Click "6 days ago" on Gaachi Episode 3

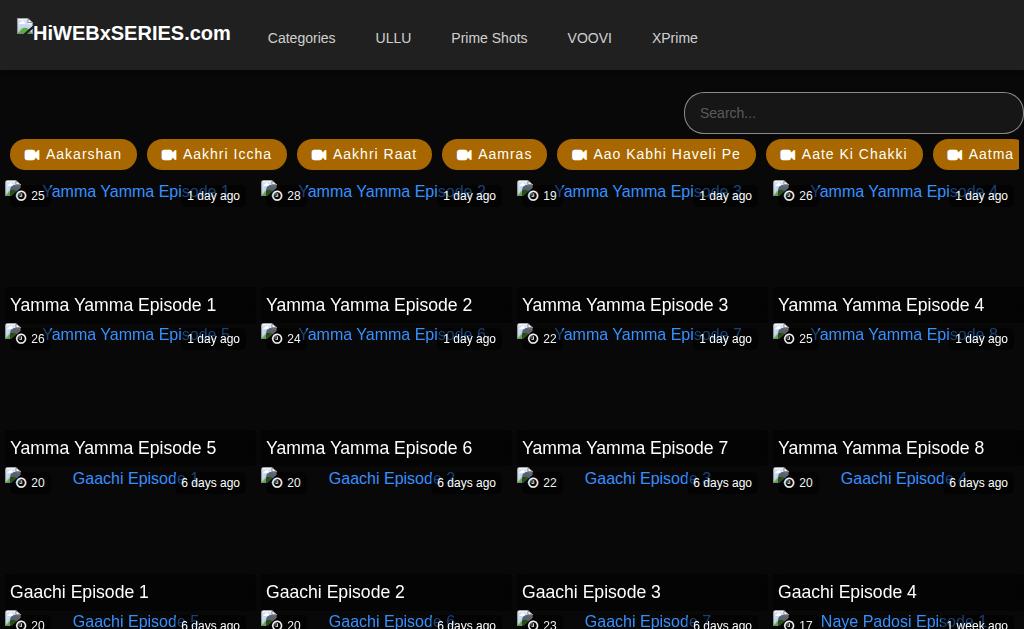(x=722, y=483)
